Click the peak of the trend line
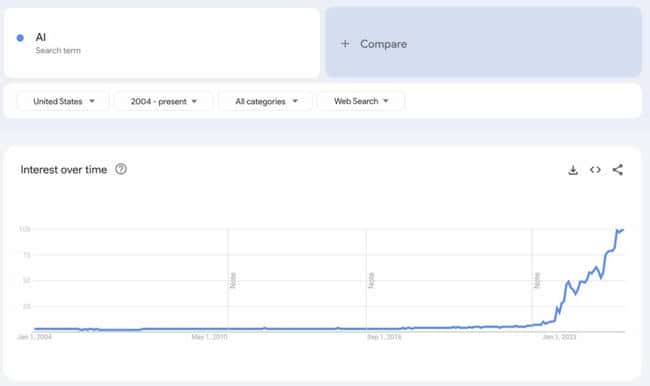The image size is (650, 386). pyautogui.click(x=618, y=230)
